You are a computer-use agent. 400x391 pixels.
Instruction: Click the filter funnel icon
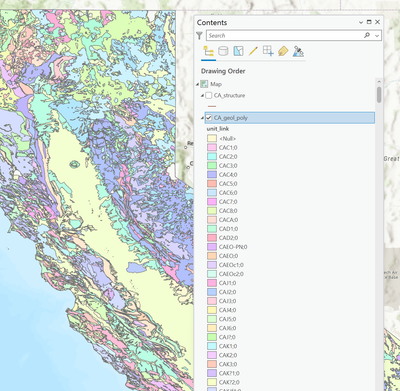click(199, 35)
